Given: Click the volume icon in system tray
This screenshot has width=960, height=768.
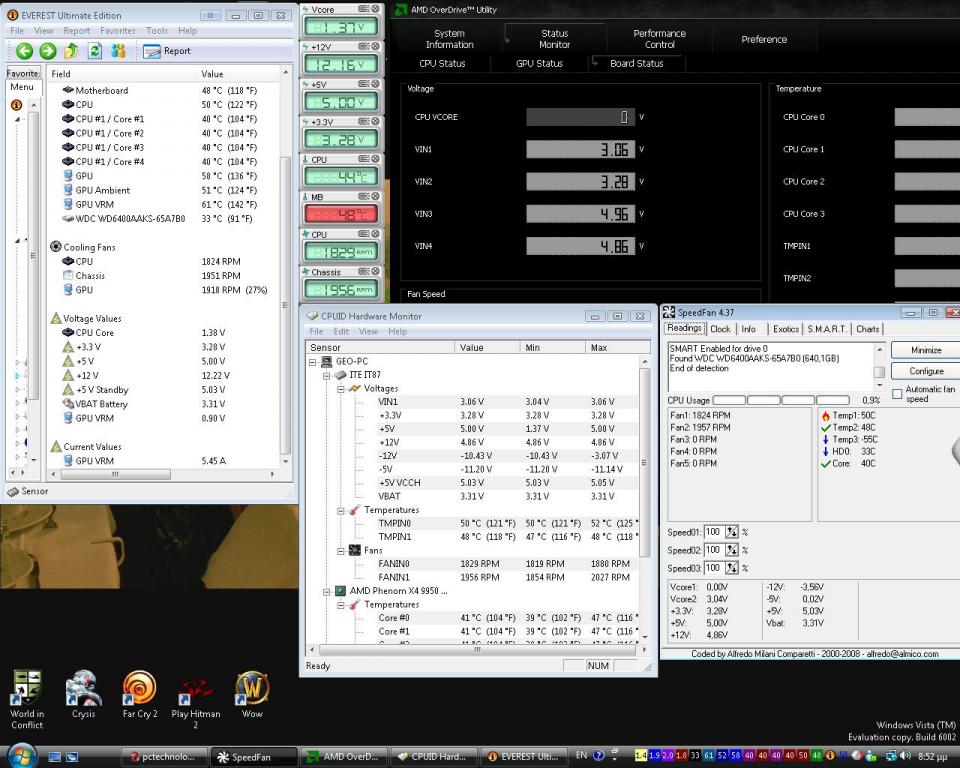Looking at the screenshot, I should click(x=906, y=756).
